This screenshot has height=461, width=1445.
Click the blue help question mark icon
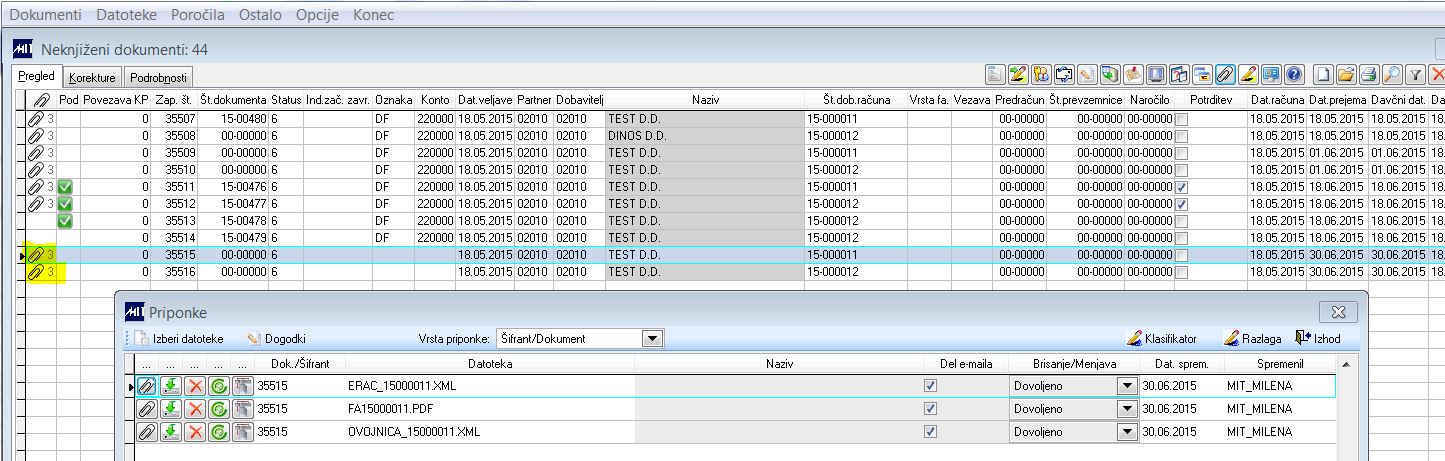click(x=1294, y=74)
